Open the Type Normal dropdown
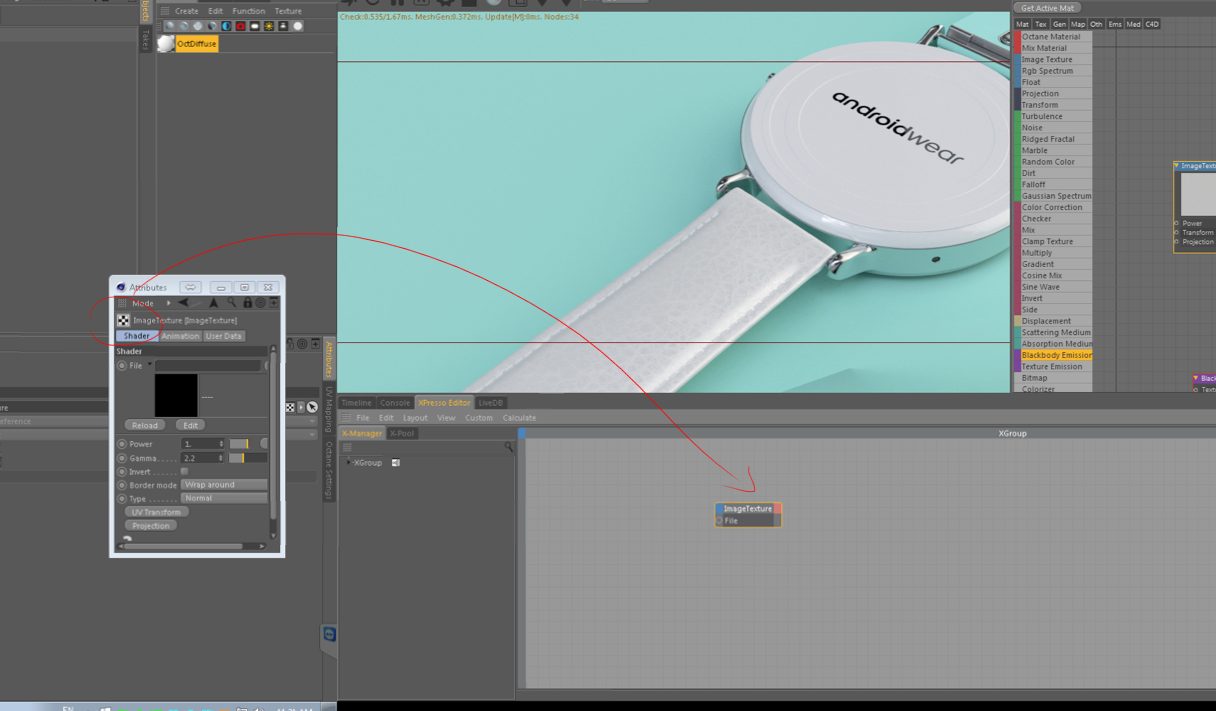The image size is (1216, 711). click(x=224, y=498)
